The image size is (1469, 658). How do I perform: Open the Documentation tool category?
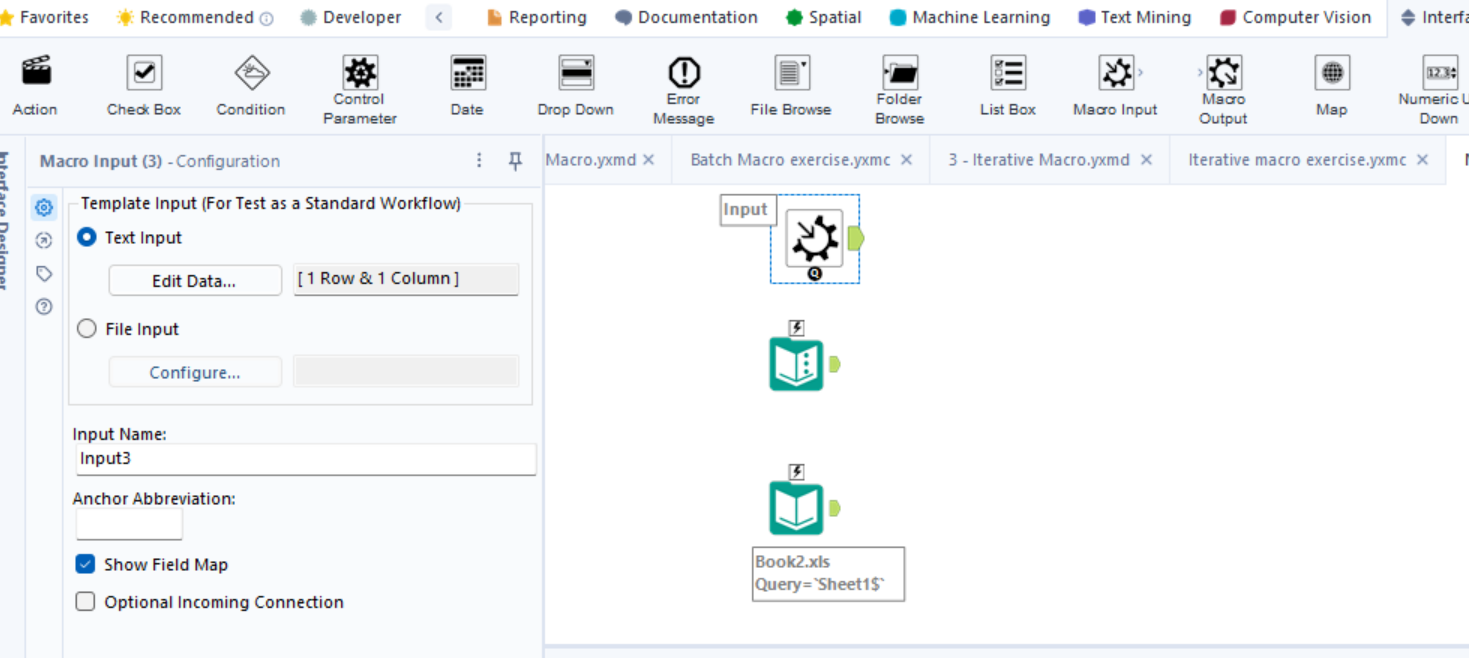pyautogui.click(x=686, y=17)
